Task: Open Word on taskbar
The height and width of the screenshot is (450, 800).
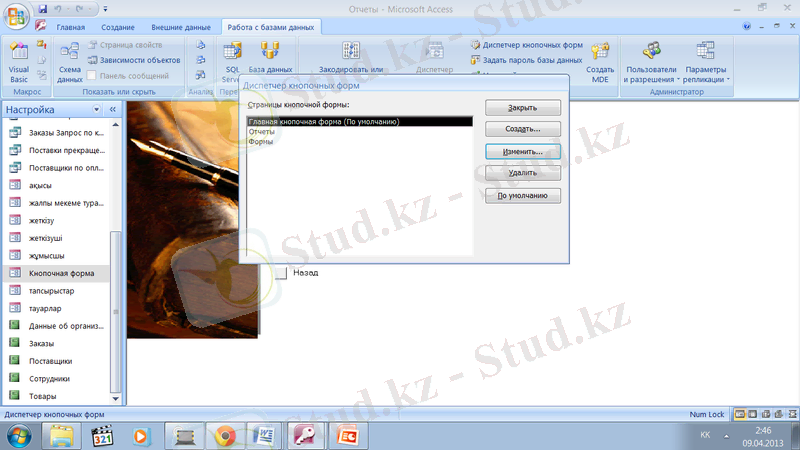Action: pyautogui.click(x=264, y=436)
